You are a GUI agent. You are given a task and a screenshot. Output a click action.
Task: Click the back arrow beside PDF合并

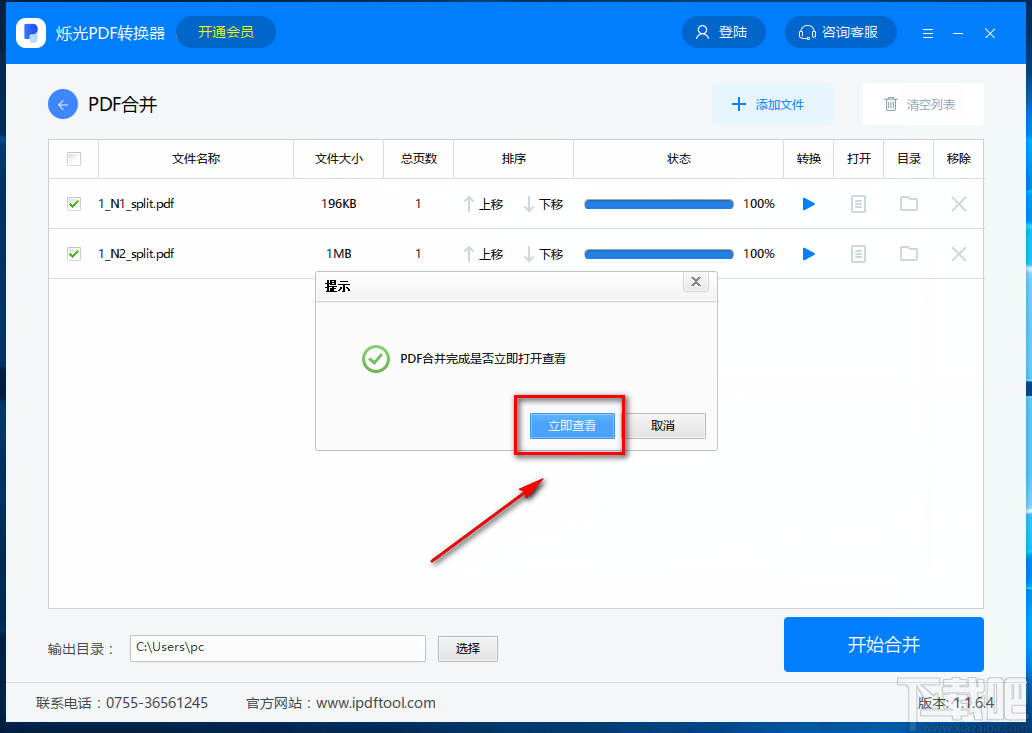tap(63, 105)
